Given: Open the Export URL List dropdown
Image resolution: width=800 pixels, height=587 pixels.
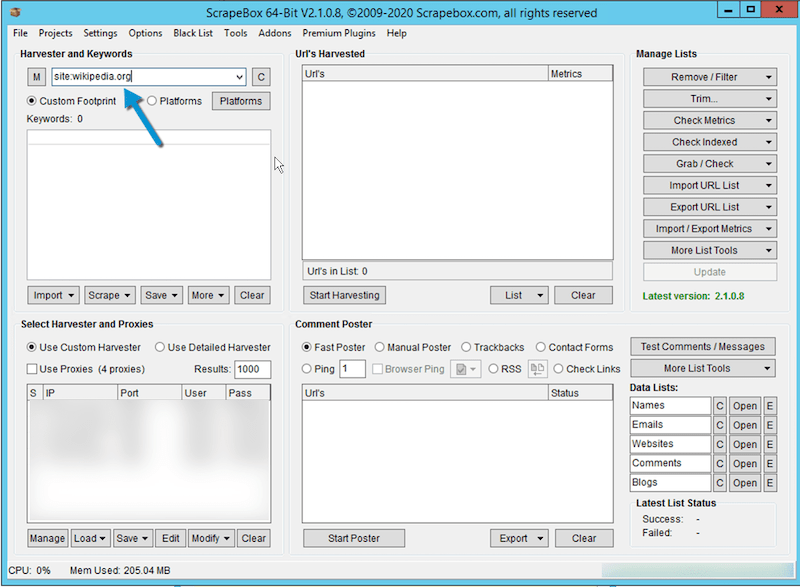Looking at the screenshot, I should 709,207.
